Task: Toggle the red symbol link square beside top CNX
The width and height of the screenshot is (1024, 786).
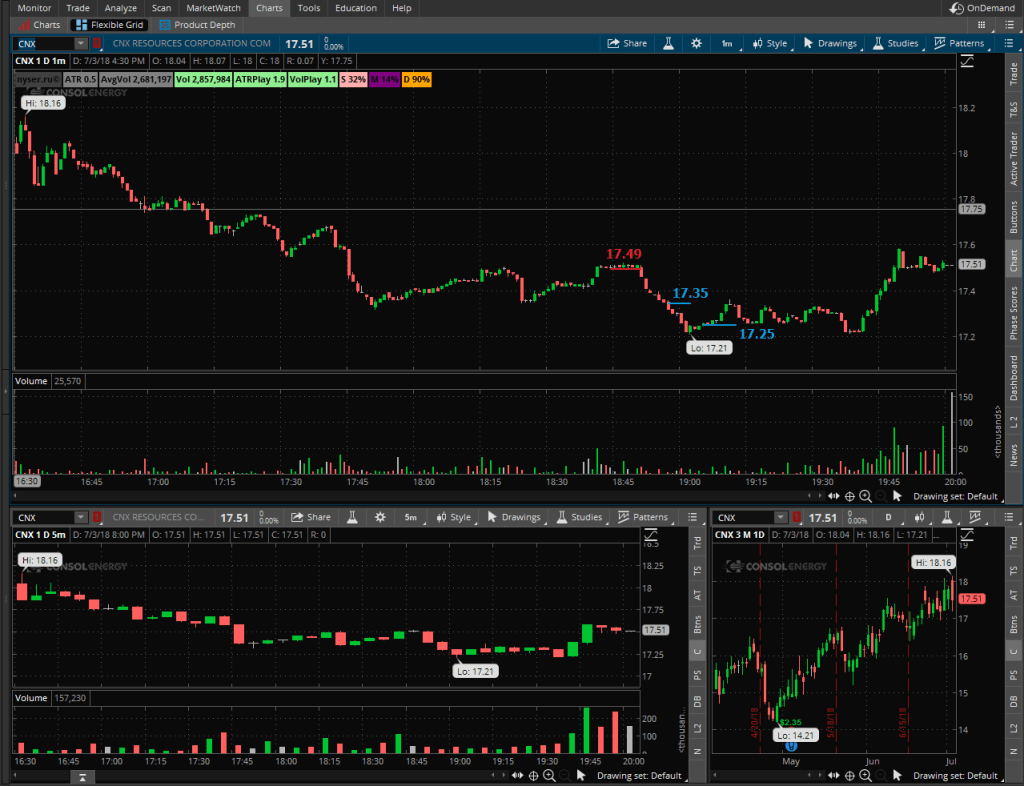Action: 97,44
